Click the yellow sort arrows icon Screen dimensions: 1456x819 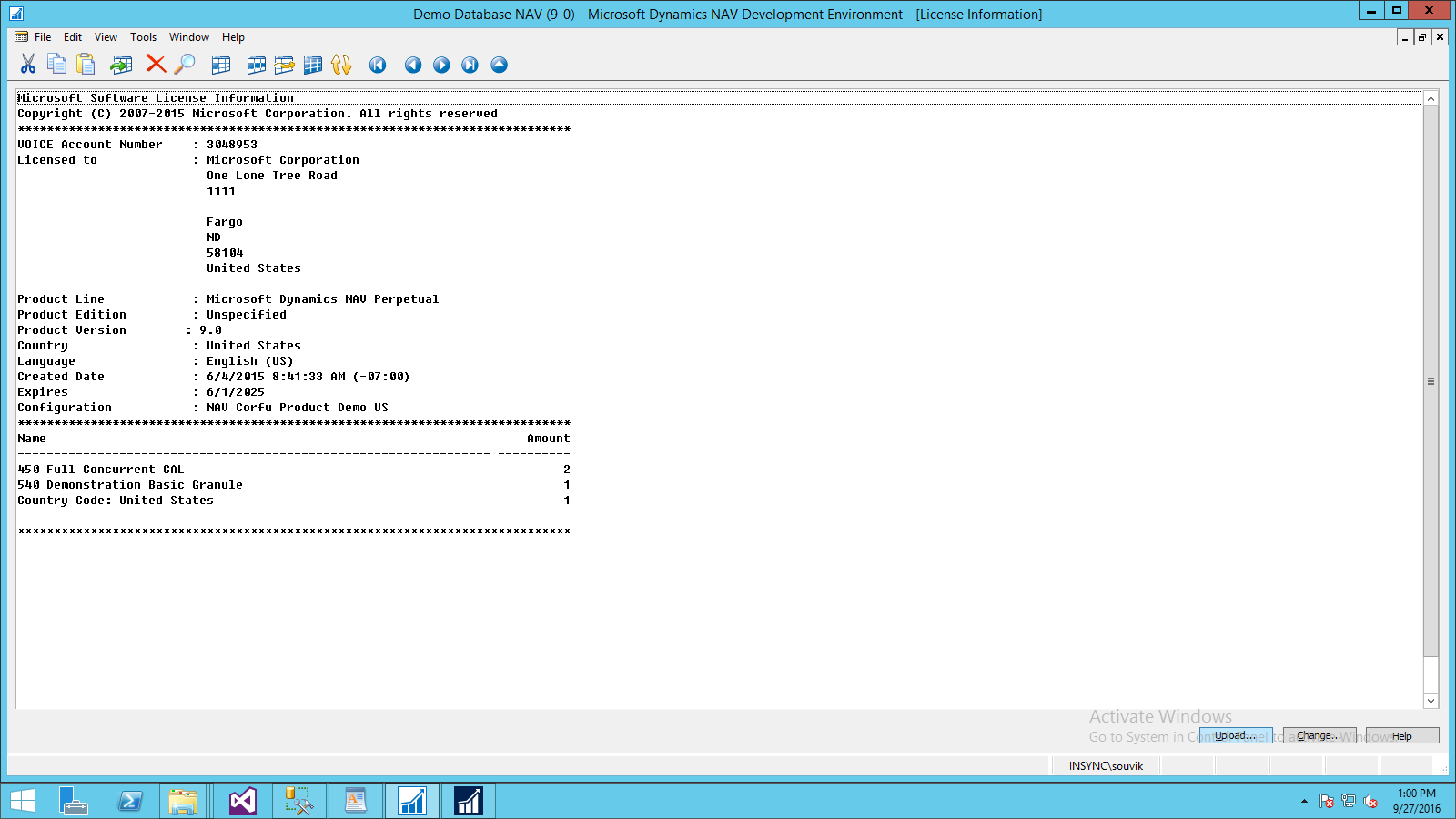click(x=341, y=65)
